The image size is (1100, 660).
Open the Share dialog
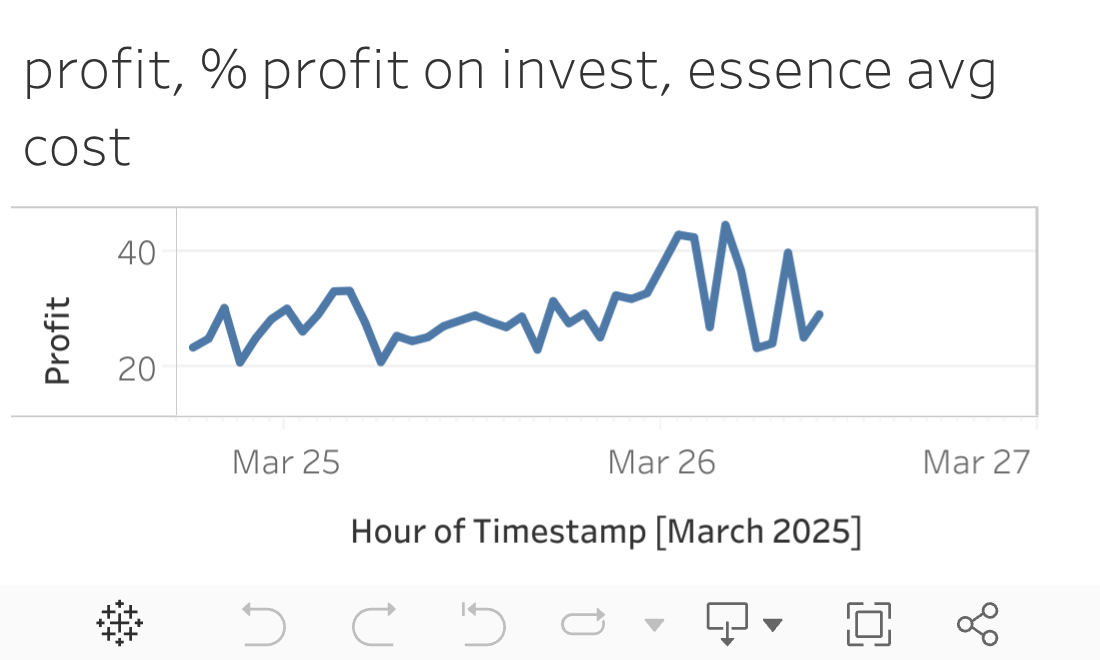[977, 624]
